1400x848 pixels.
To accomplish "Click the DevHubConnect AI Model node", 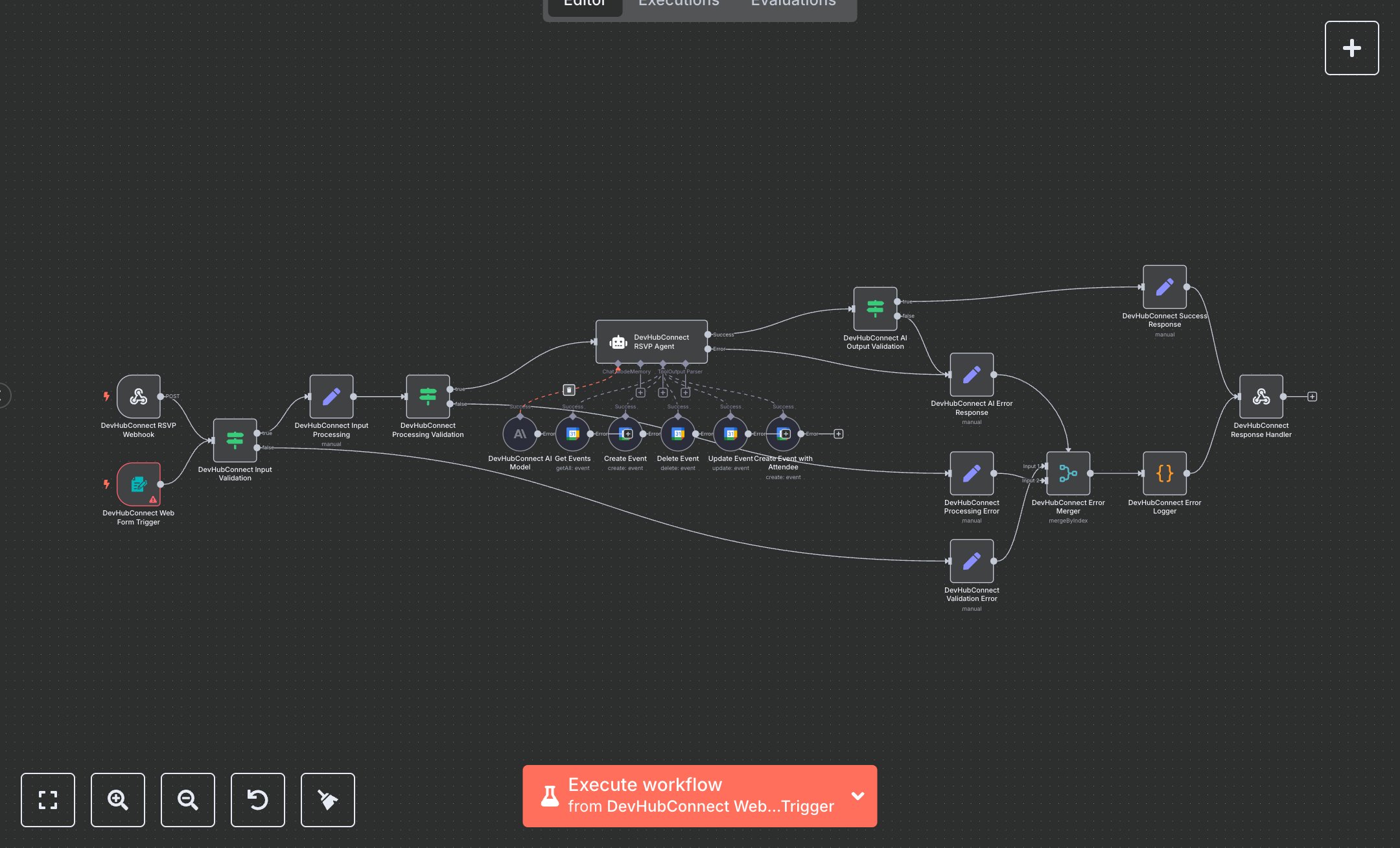I will 520,434.
